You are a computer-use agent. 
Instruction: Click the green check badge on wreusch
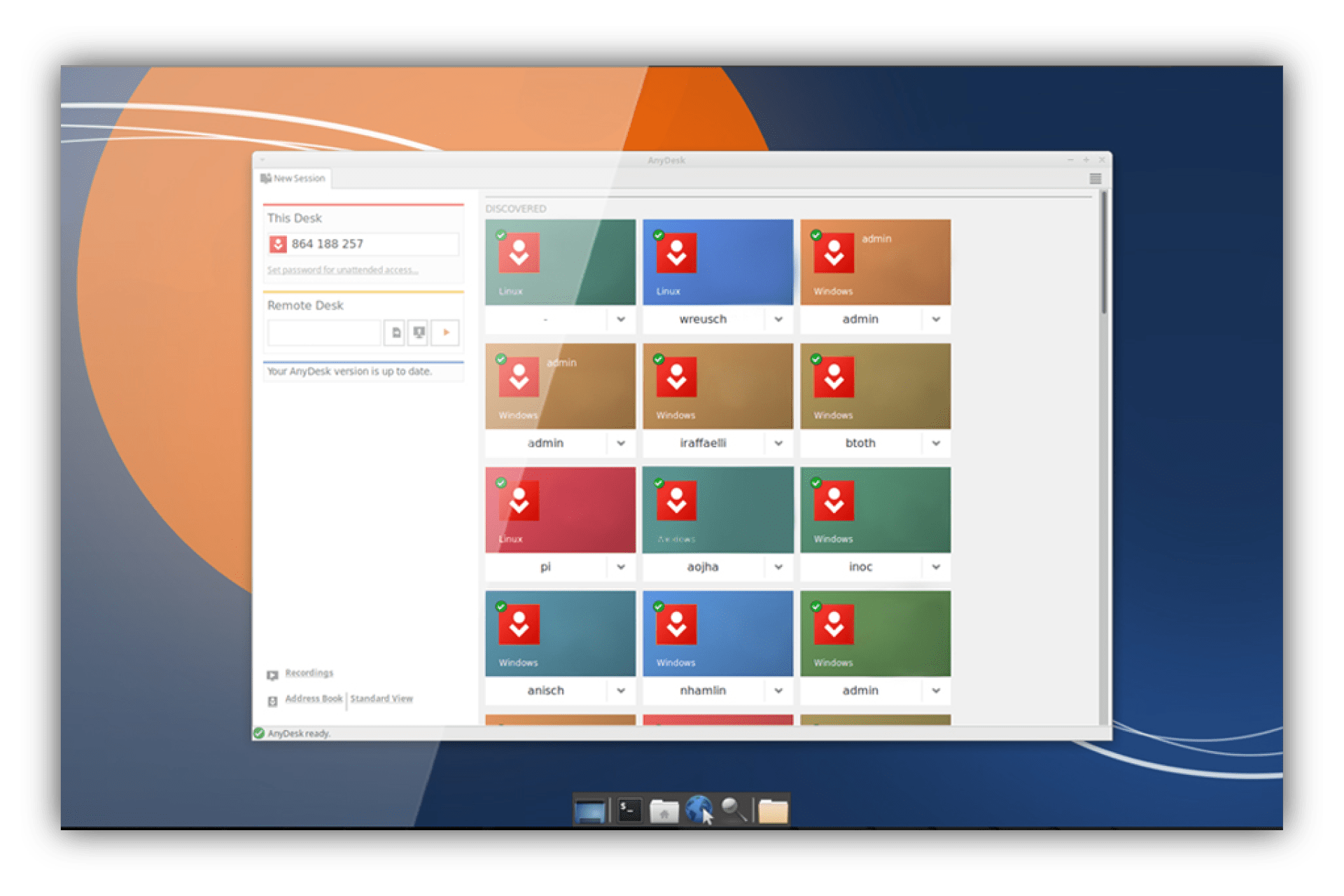[659, 236]
